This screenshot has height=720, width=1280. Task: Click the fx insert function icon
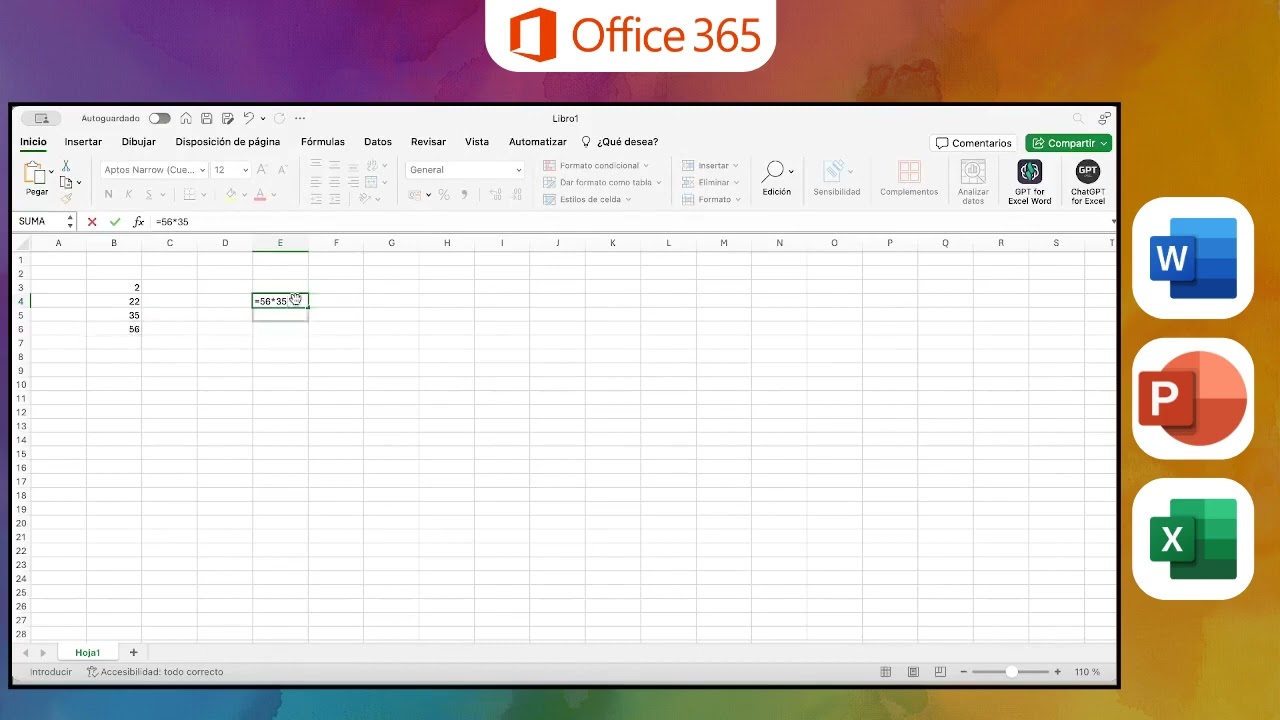[x=138, y=222]
